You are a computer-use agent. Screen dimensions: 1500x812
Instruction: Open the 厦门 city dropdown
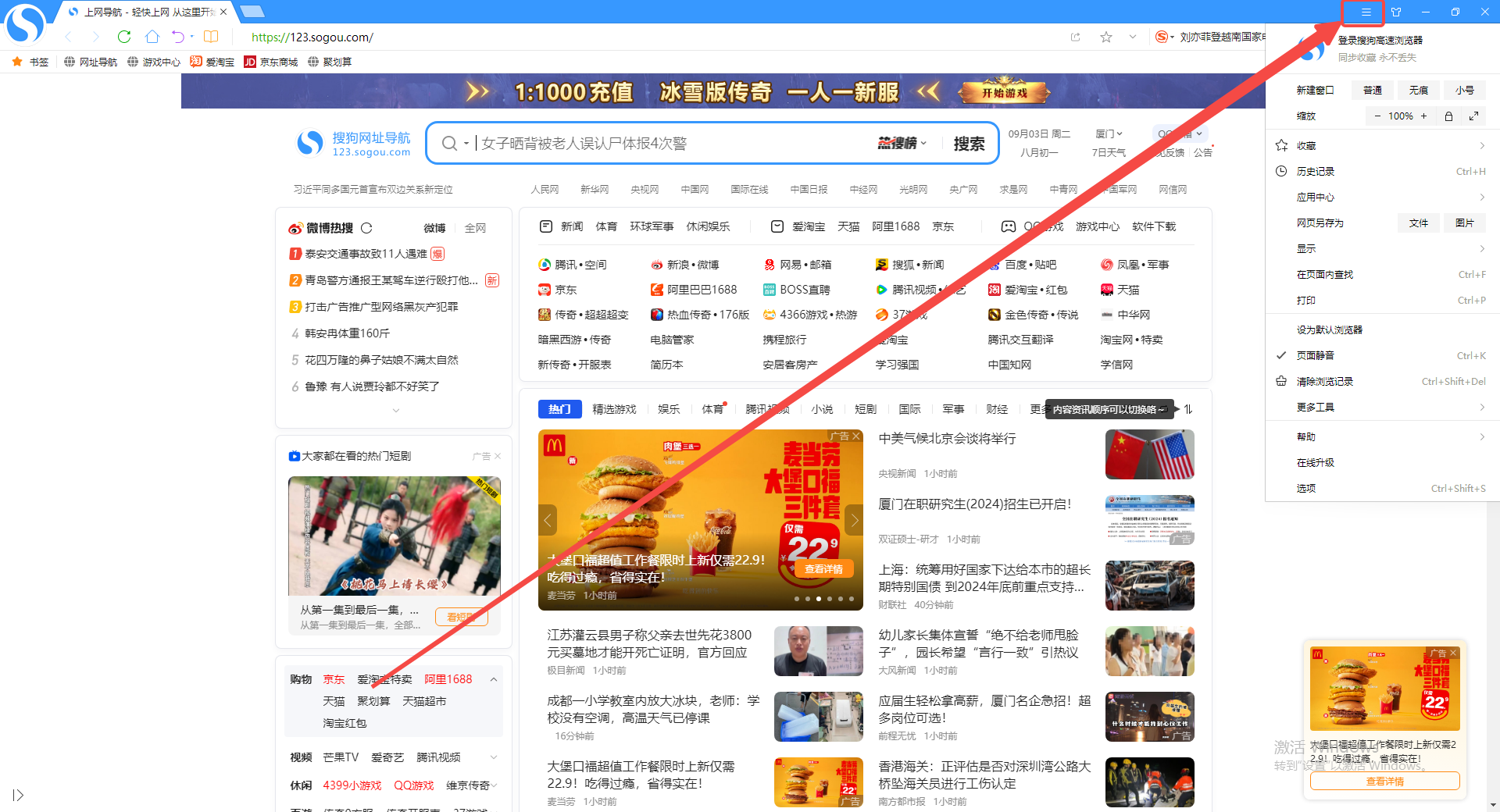(x=1109, y=134)
